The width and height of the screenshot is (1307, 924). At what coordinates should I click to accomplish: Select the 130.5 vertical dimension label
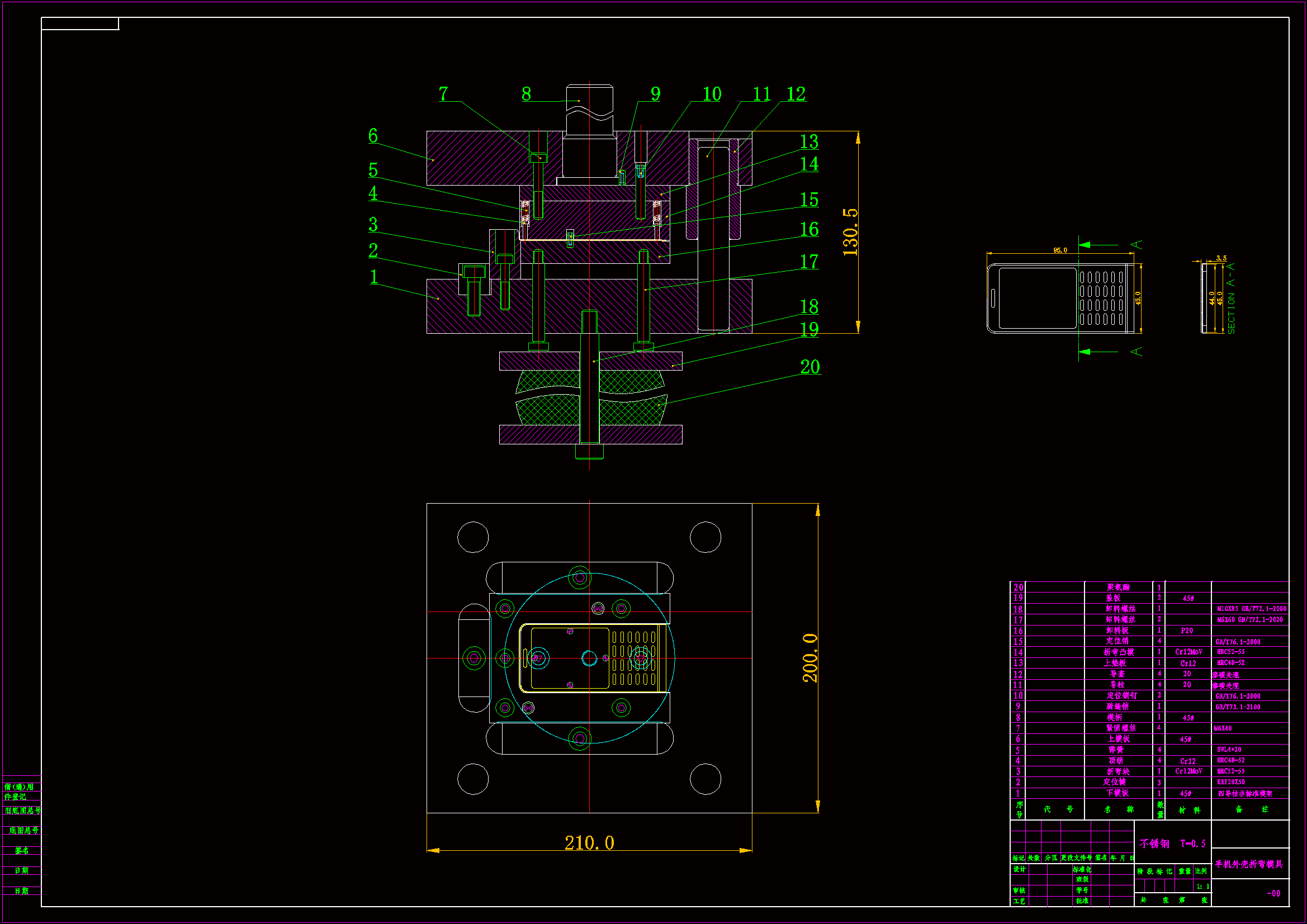[x=850, y=232]
